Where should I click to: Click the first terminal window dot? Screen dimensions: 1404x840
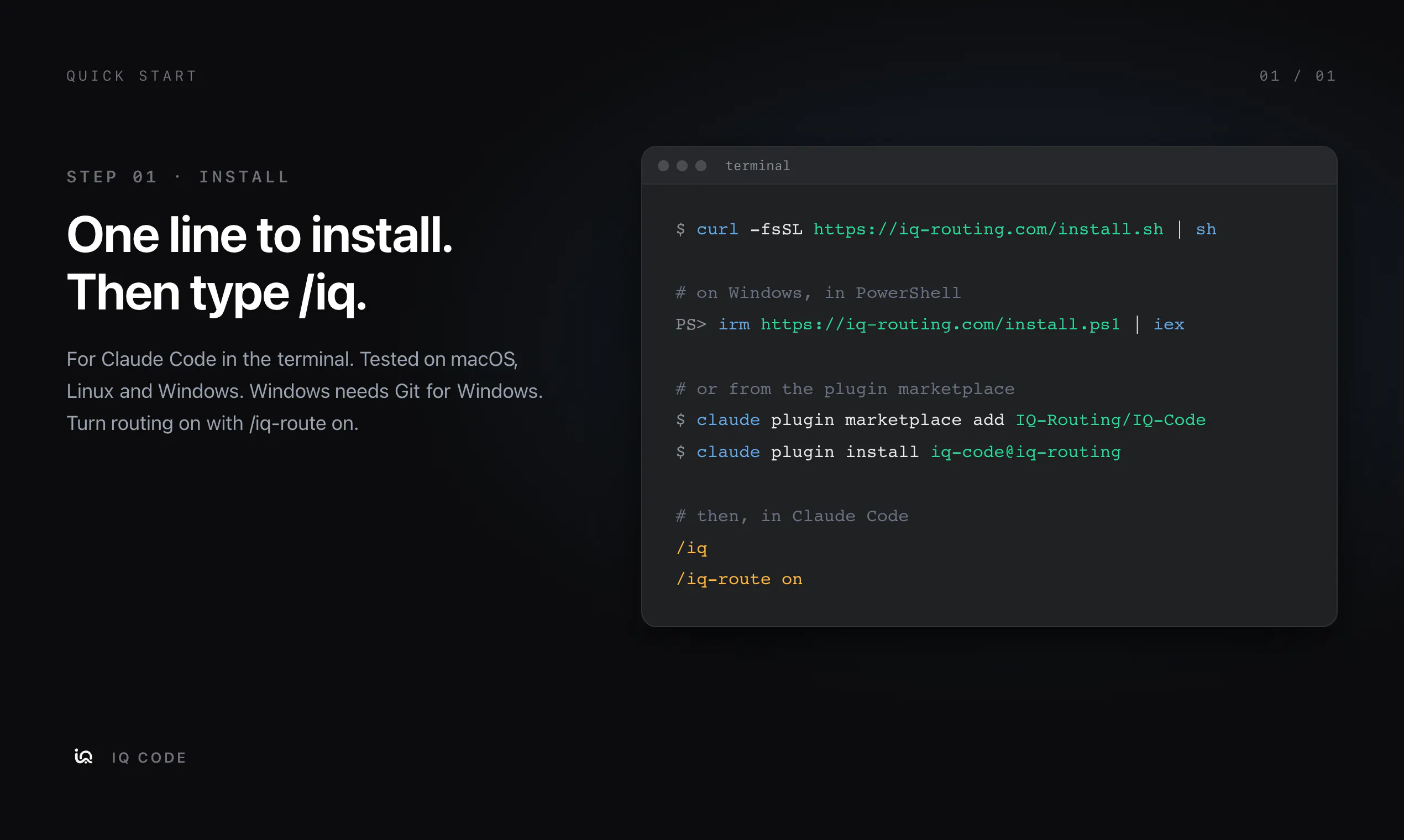[663, 166]
